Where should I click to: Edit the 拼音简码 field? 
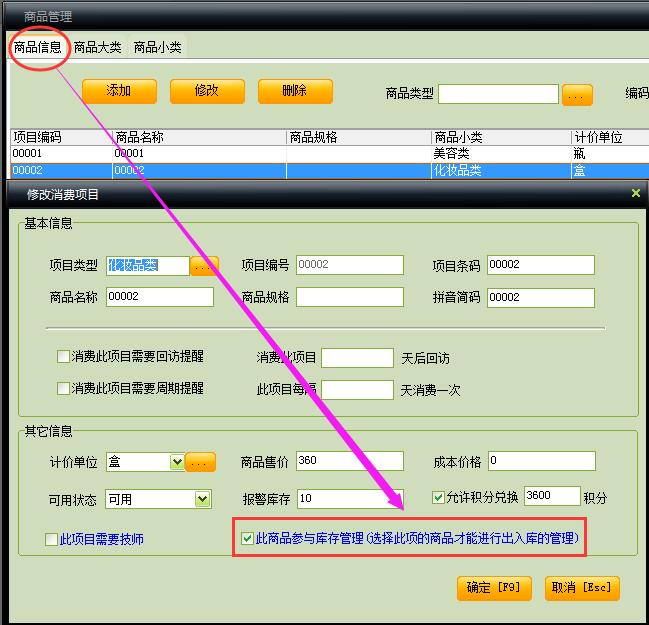point(541,298)
